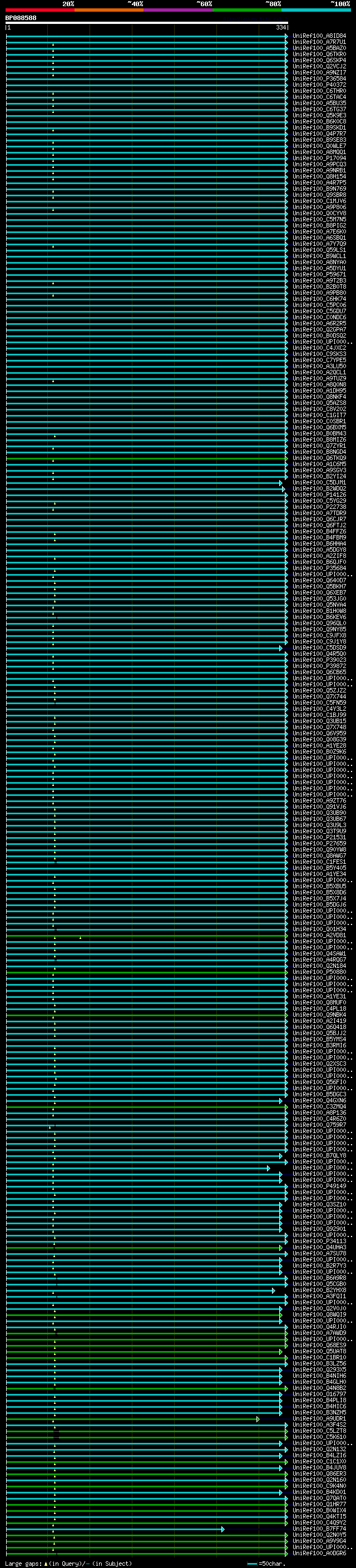Image resolution: width=356 pixels, height=1568 pixels.
Task: Select the UniRef100_P22738 label
Action: (x=319, y=507)
